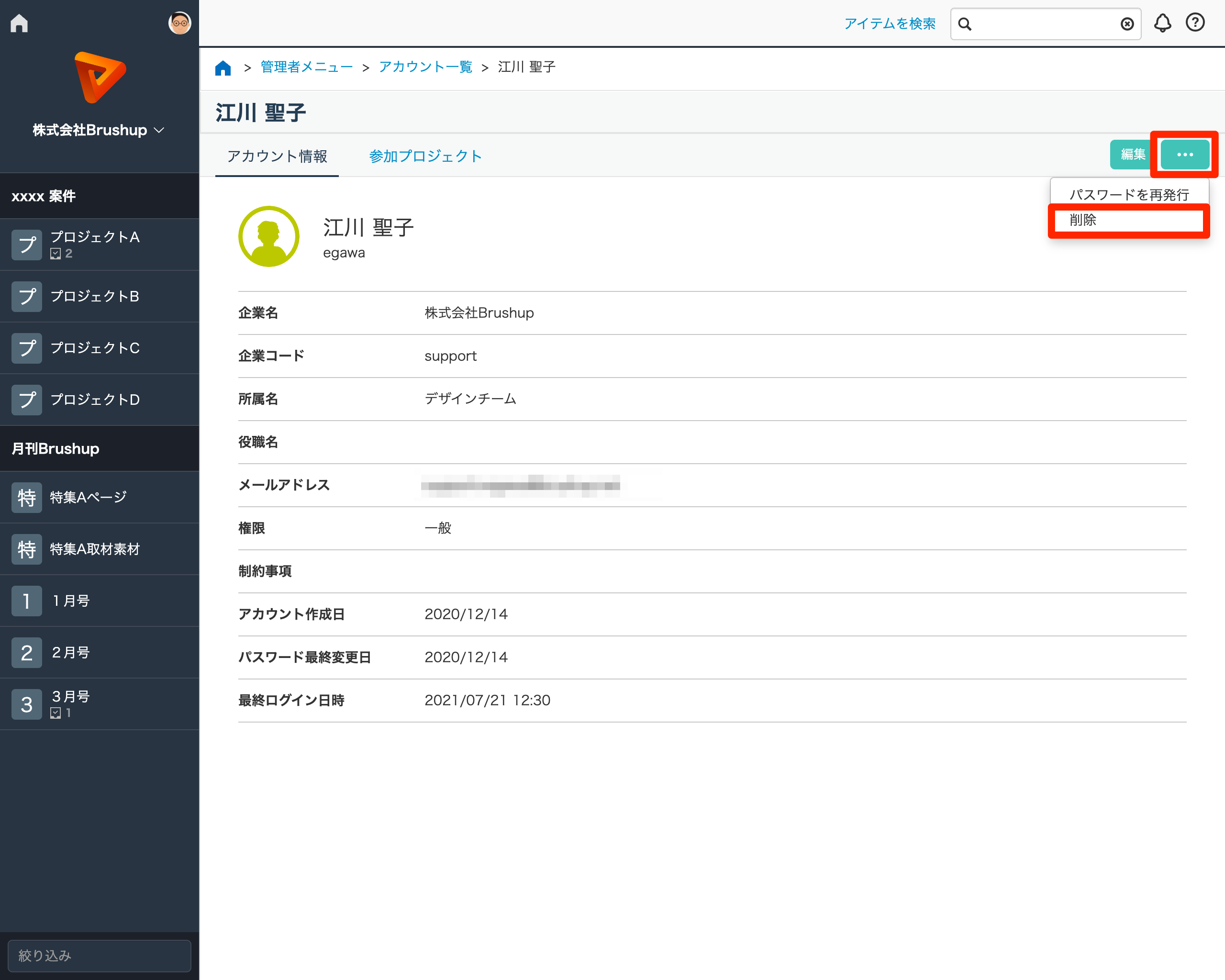
Task: Click the clear search X icon
Action: pyautogui.click(x=1127, y=24)
